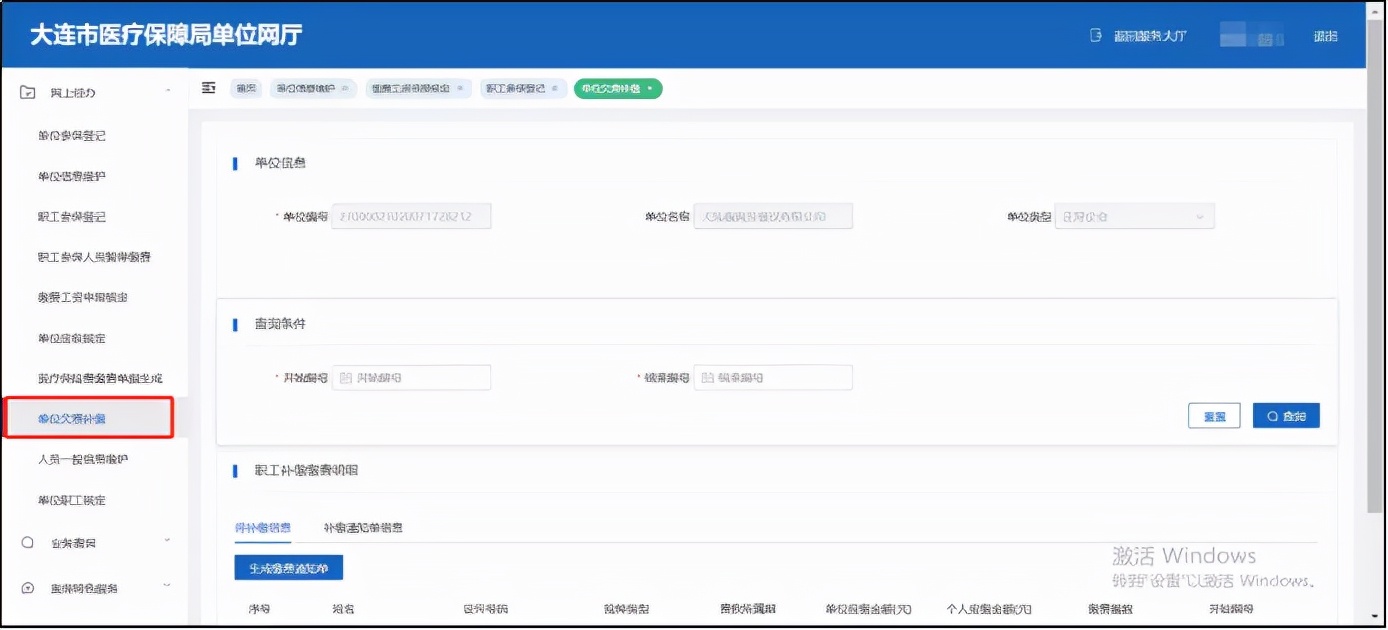Open the 单位类型 dropdown
This screenshot has width=1388, height=630.
(x=1135, y=215)
